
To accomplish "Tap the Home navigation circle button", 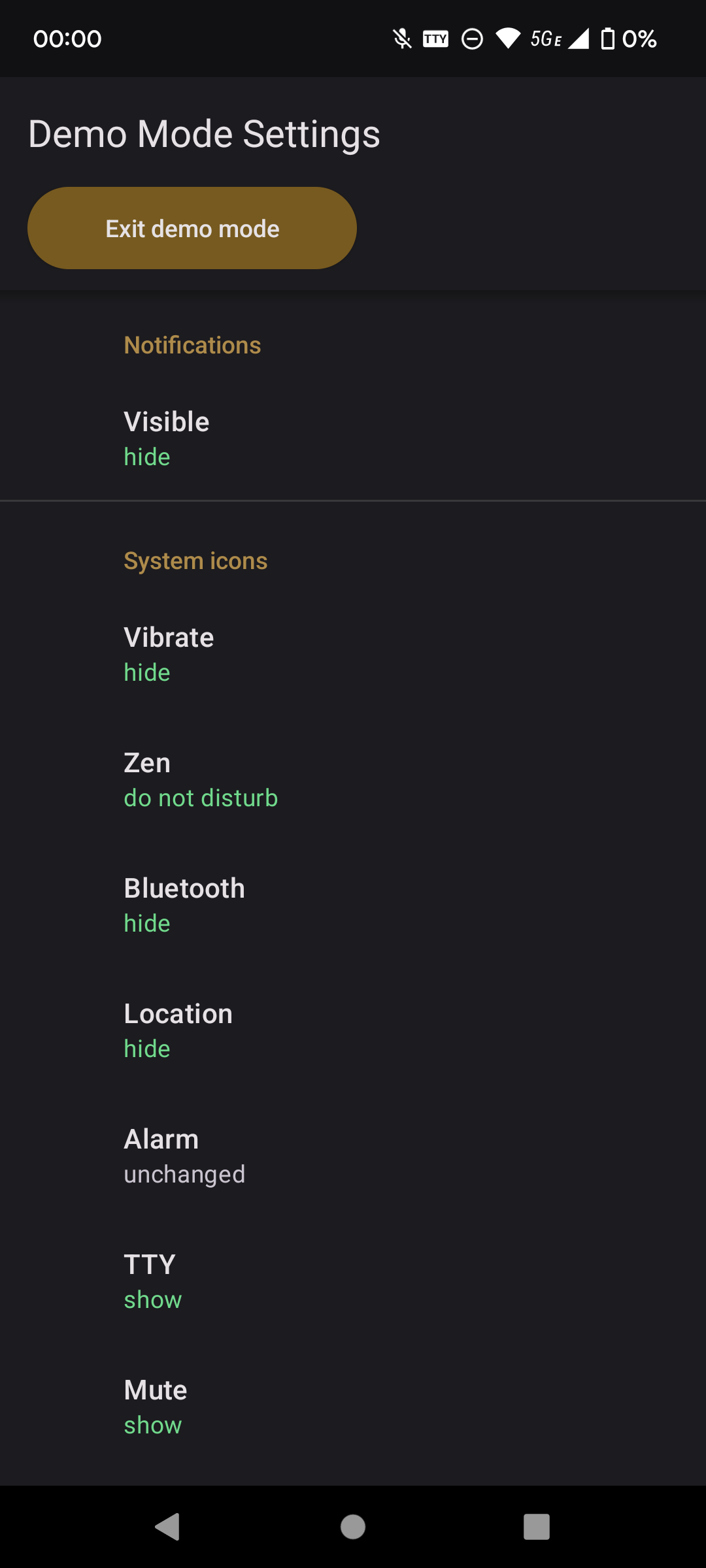I will [353, 1527].
